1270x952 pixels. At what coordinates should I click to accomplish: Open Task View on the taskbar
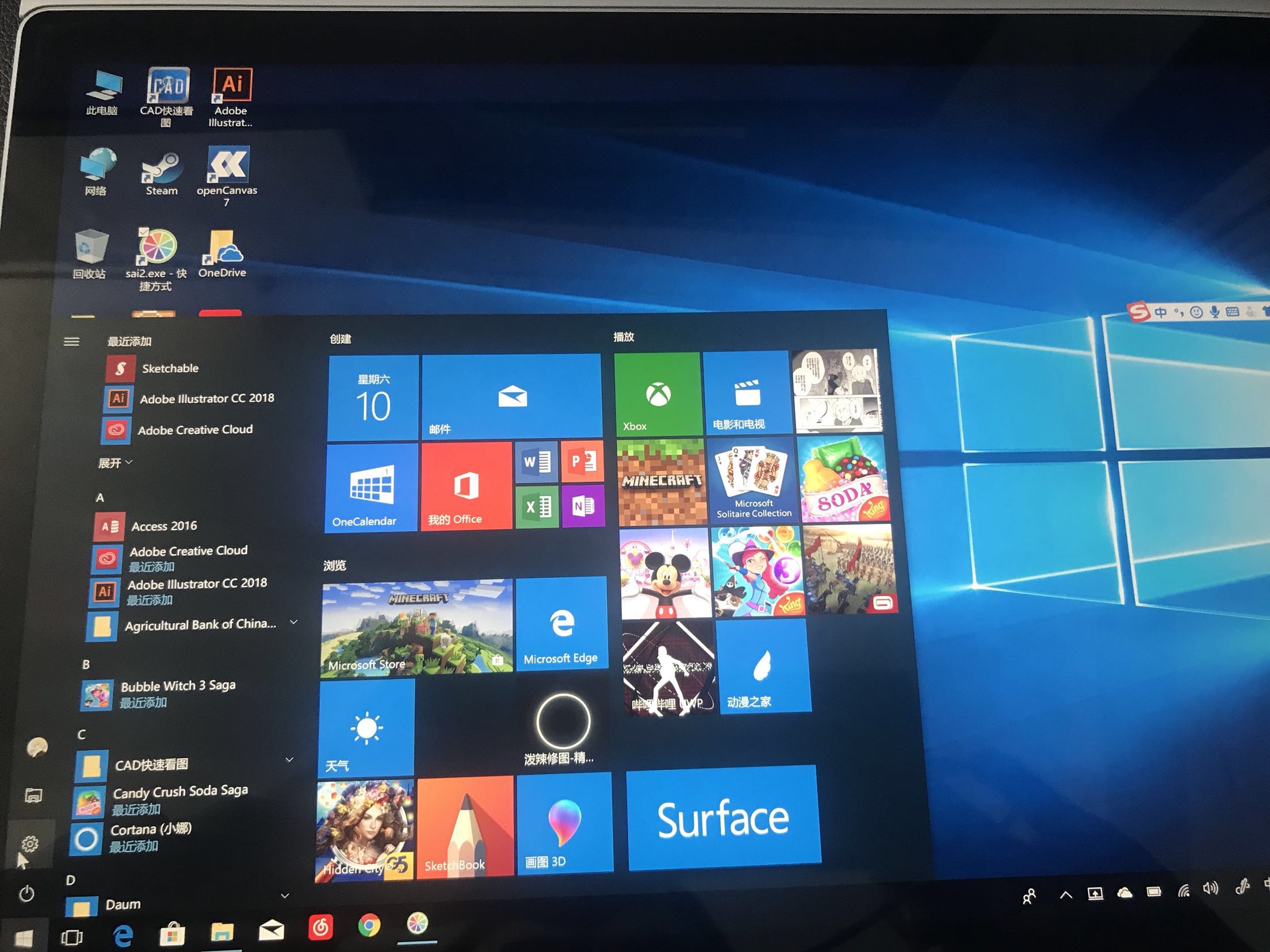(x=72, y=937)
